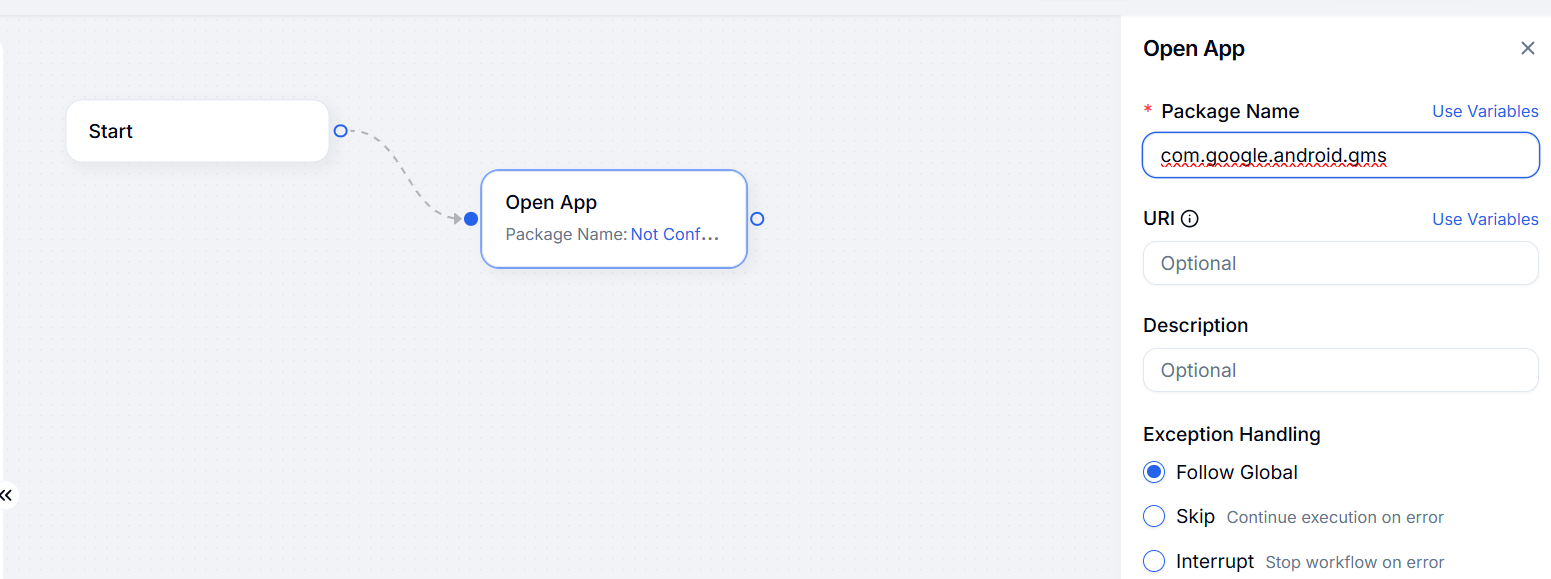The width and height of the screenshot is (1551, 579).
Task: Click the Description input field
Action: (x=1340, y=370)
